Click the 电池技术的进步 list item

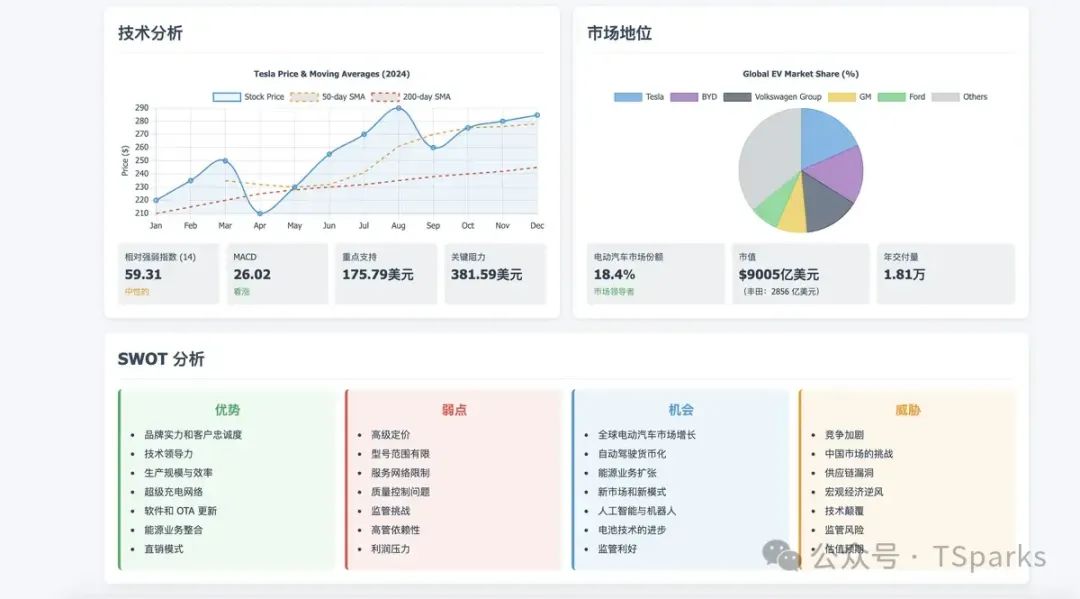pos(632,529)
